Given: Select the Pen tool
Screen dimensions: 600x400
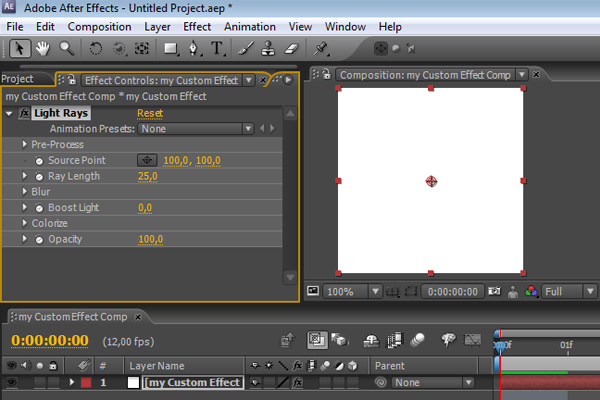Looking at the screenshot, I should tap(194, 49).
